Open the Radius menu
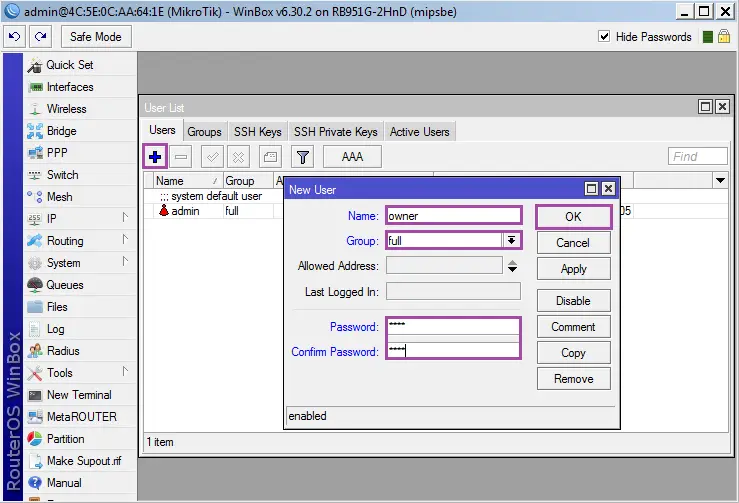The image size is (739, 503). tap(80, 351)
